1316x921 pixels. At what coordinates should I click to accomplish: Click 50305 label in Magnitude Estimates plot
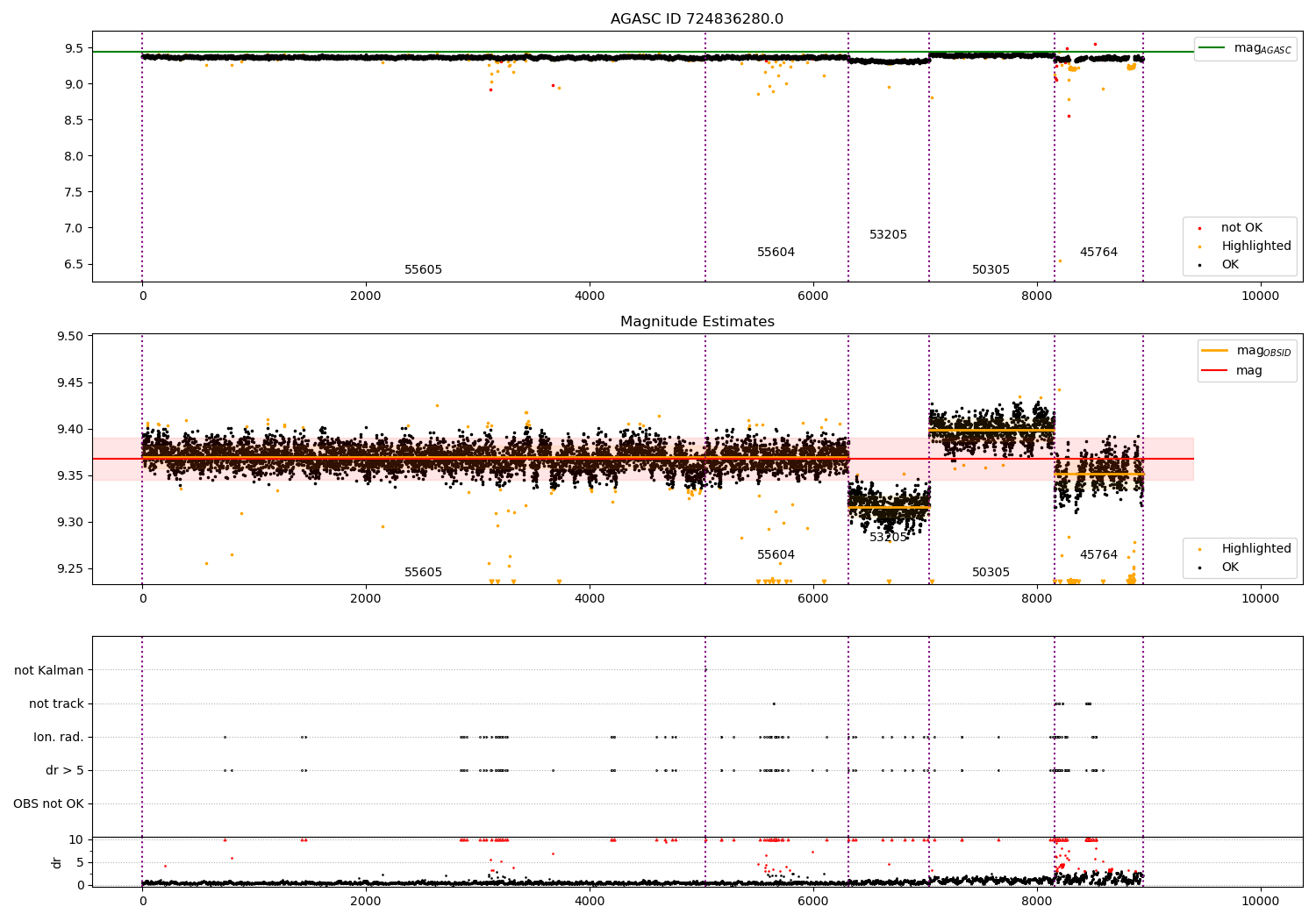coord(991,573)
